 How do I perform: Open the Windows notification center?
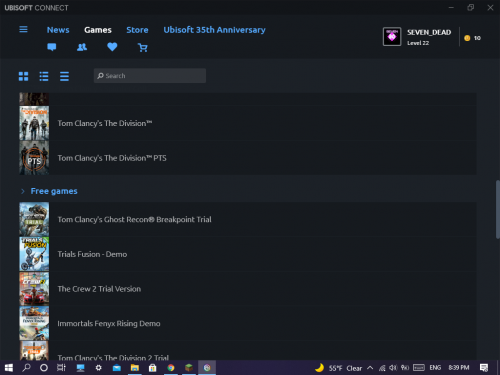[x=484, y=368]
